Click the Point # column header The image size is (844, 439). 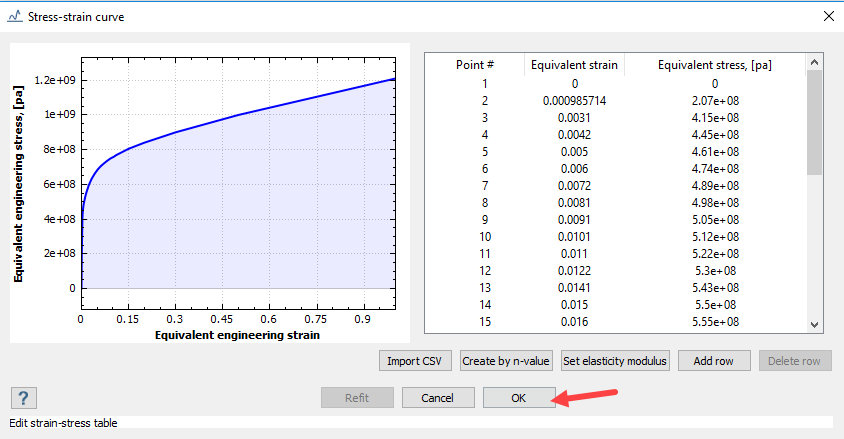click(475, 65)
